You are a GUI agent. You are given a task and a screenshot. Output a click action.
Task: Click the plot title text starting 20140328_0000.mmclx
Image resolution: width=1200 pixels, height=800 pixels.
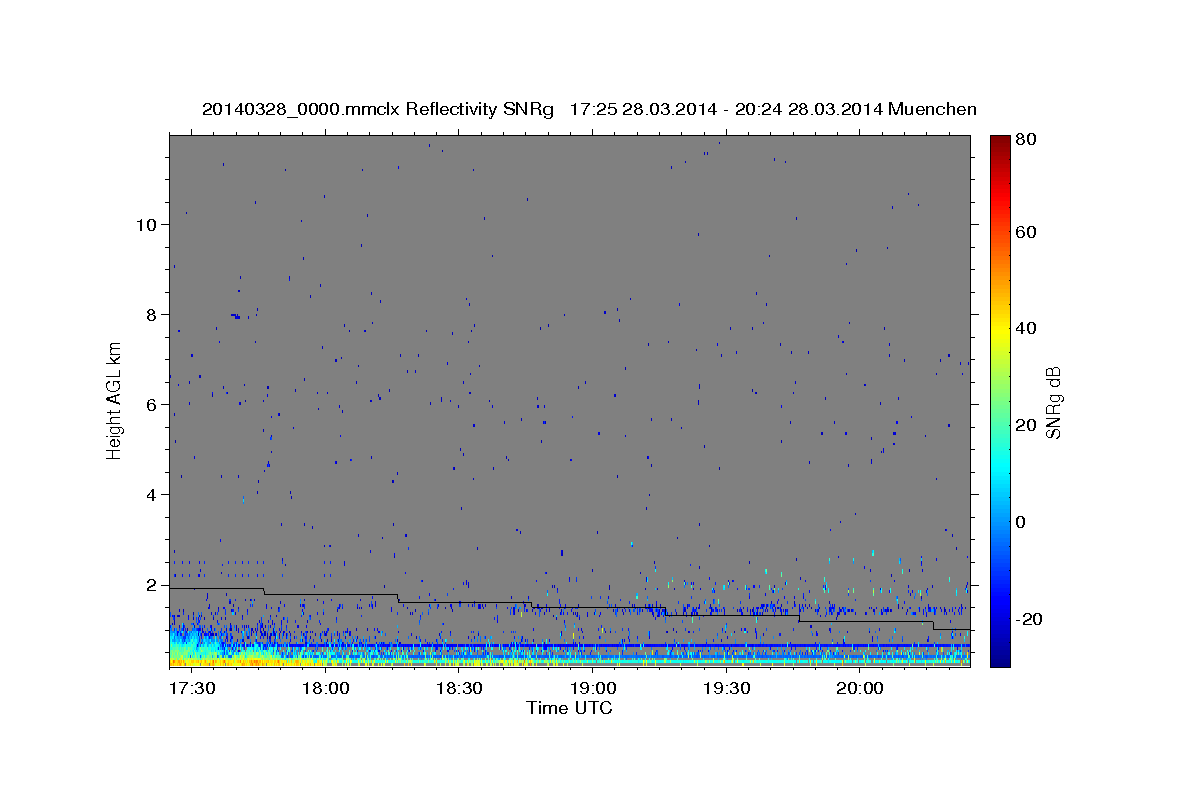click(589, 109)
